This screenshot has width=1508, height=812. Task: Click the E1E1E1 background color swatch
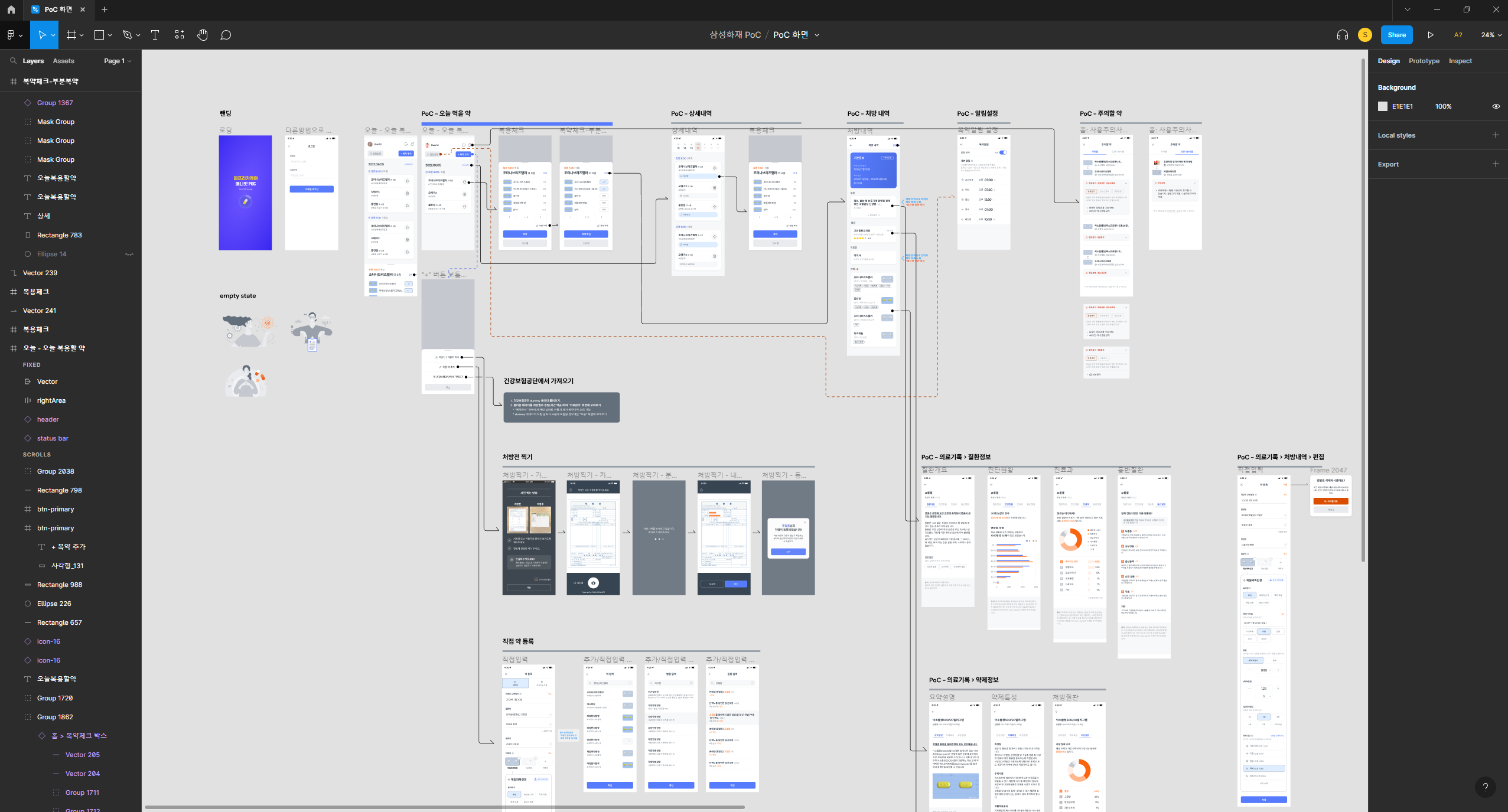click(1383, 106)
